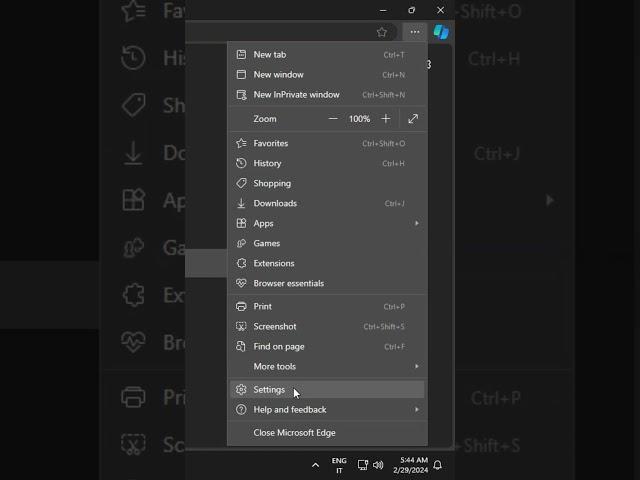The height and width of the screenshot is (480, 640).
Task: Open the Downloads menu entry
Action: tap(275, 203)
